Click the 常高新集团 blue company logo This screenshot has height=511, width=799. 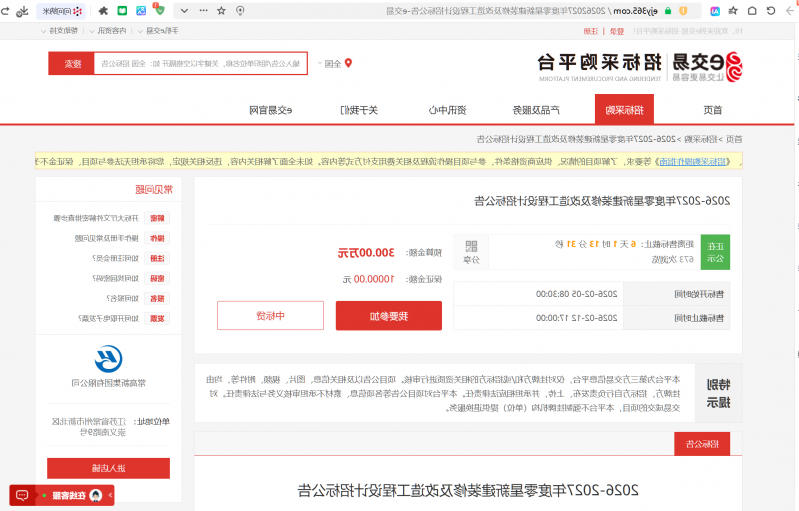[109, 359]
